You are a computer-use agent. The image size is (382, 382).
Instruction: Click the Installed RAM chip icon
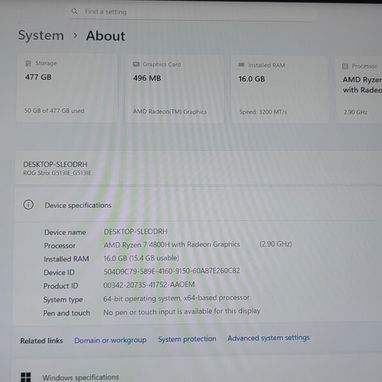(x=242, y=65)
